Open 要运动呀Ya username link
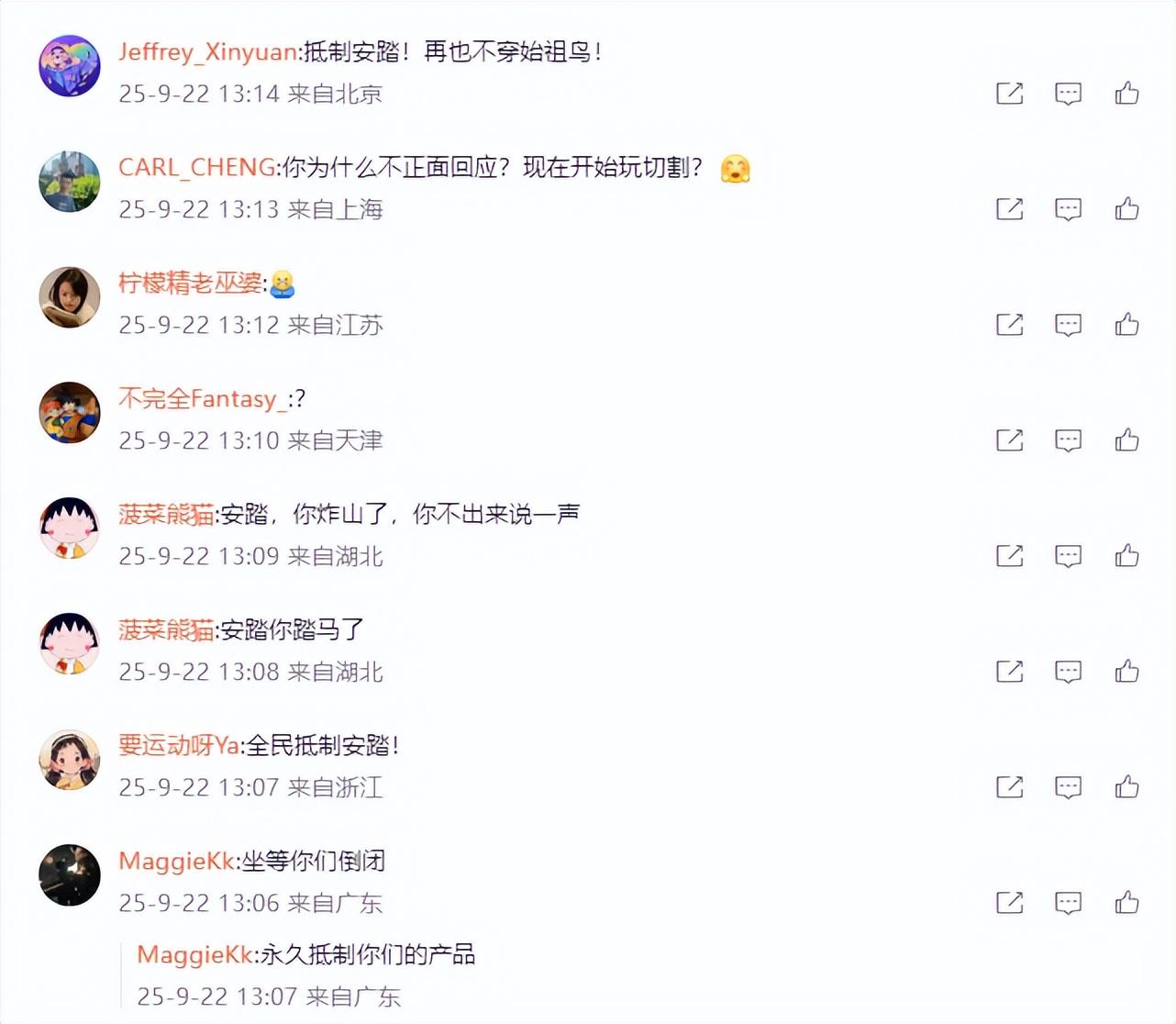Screen dimensions: 1176x1024 (x=179, y=745)
